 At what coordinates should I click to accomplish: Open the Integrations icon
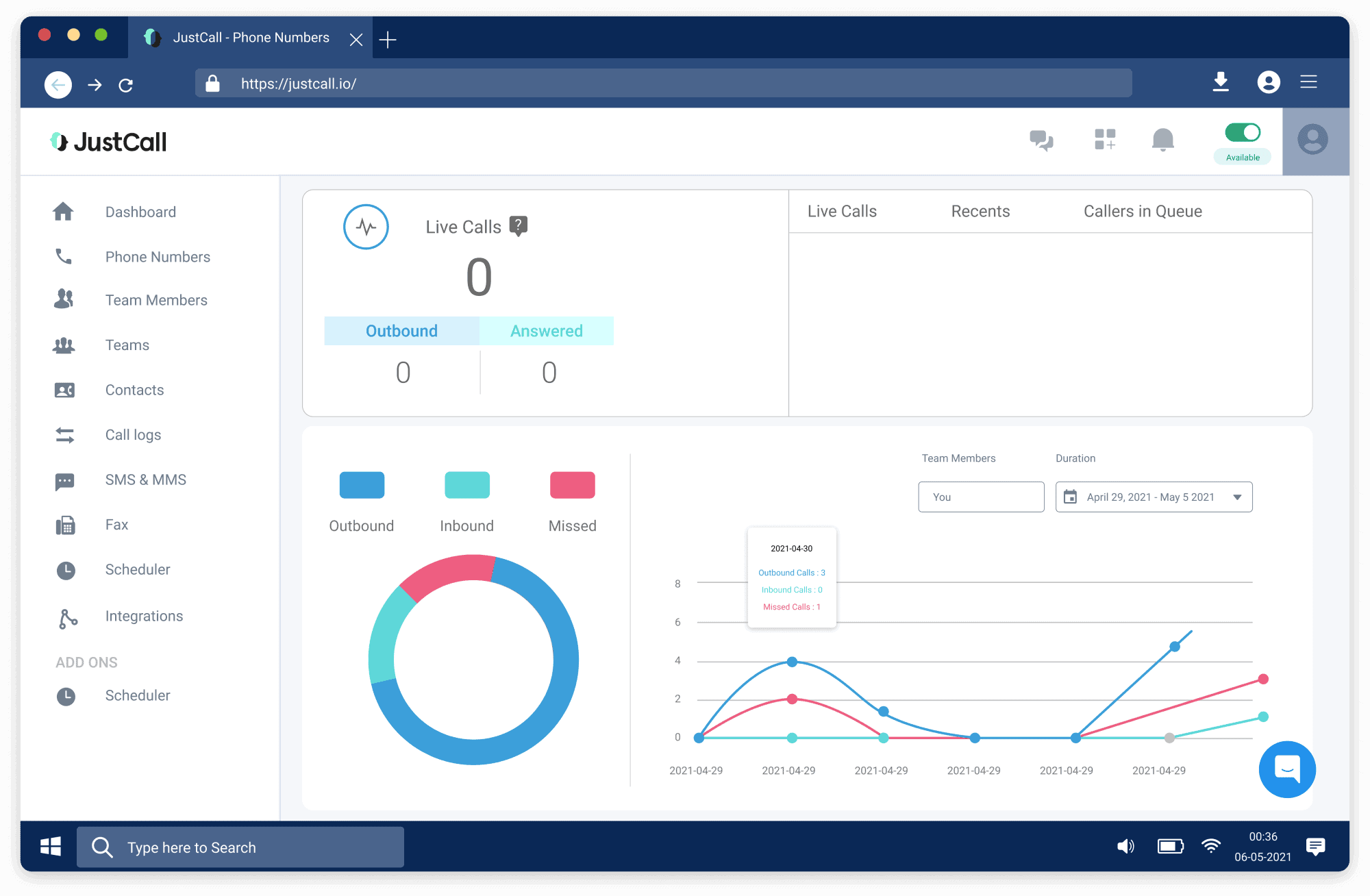coord(64,616)
